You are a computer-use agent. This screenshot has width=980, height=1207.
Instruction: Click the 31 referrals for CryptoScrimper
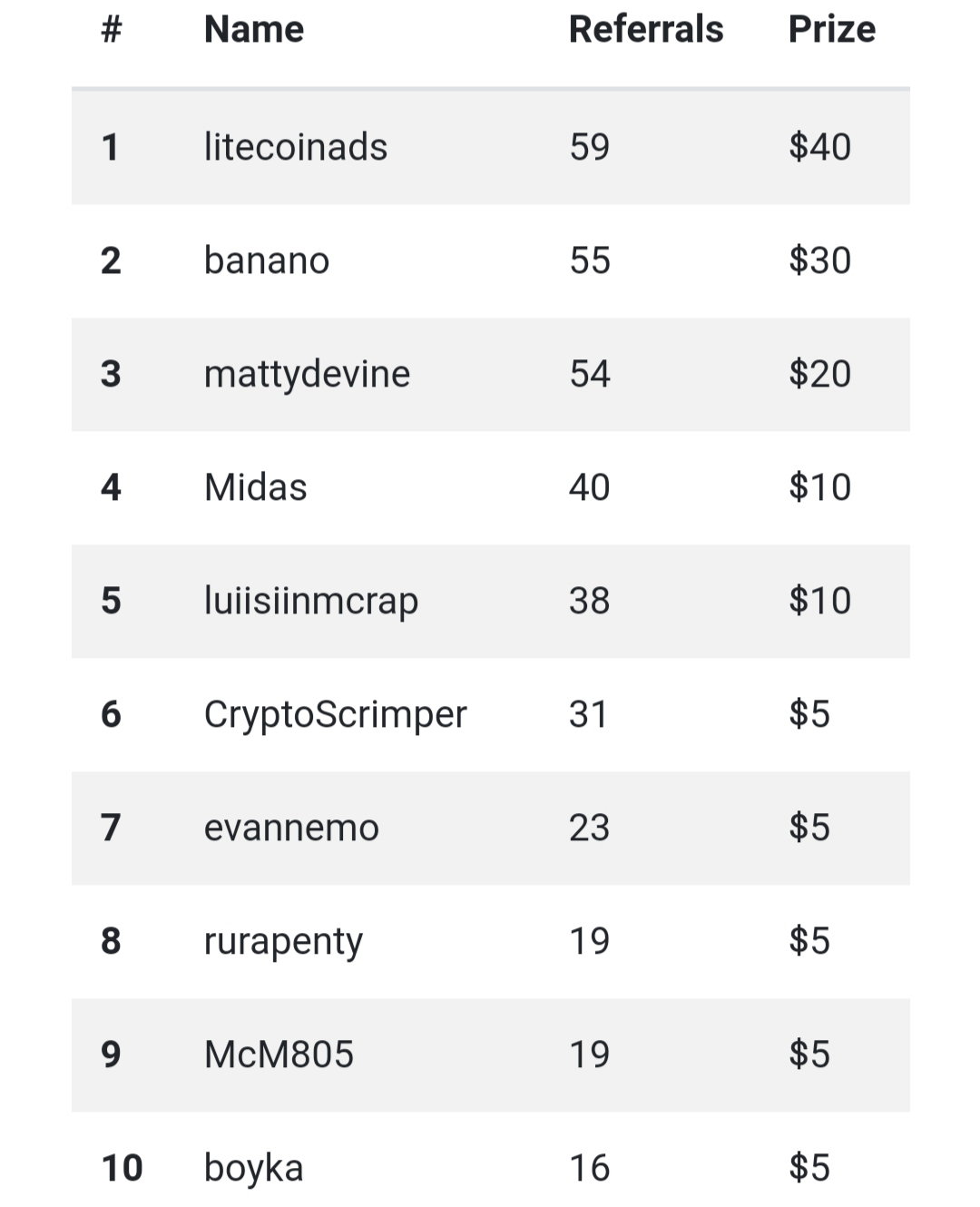click(589, 714)
